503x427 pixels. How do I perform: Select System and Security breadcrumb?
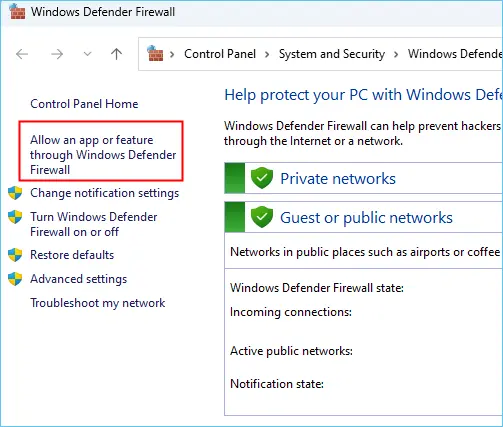(332, 54)
